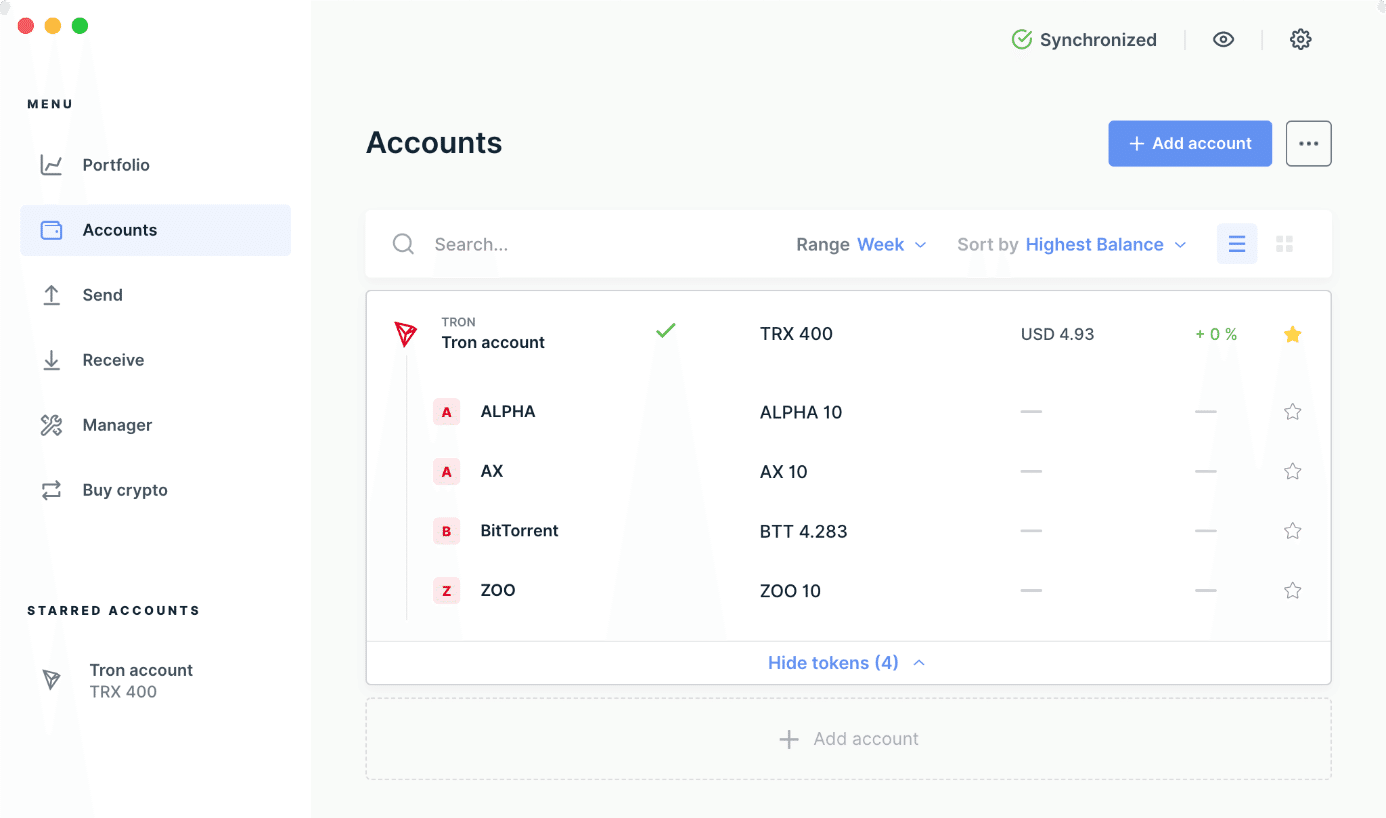Click the Tron logo icon in account row
This screenshot has width=1386, height=818.
(405, 334)
